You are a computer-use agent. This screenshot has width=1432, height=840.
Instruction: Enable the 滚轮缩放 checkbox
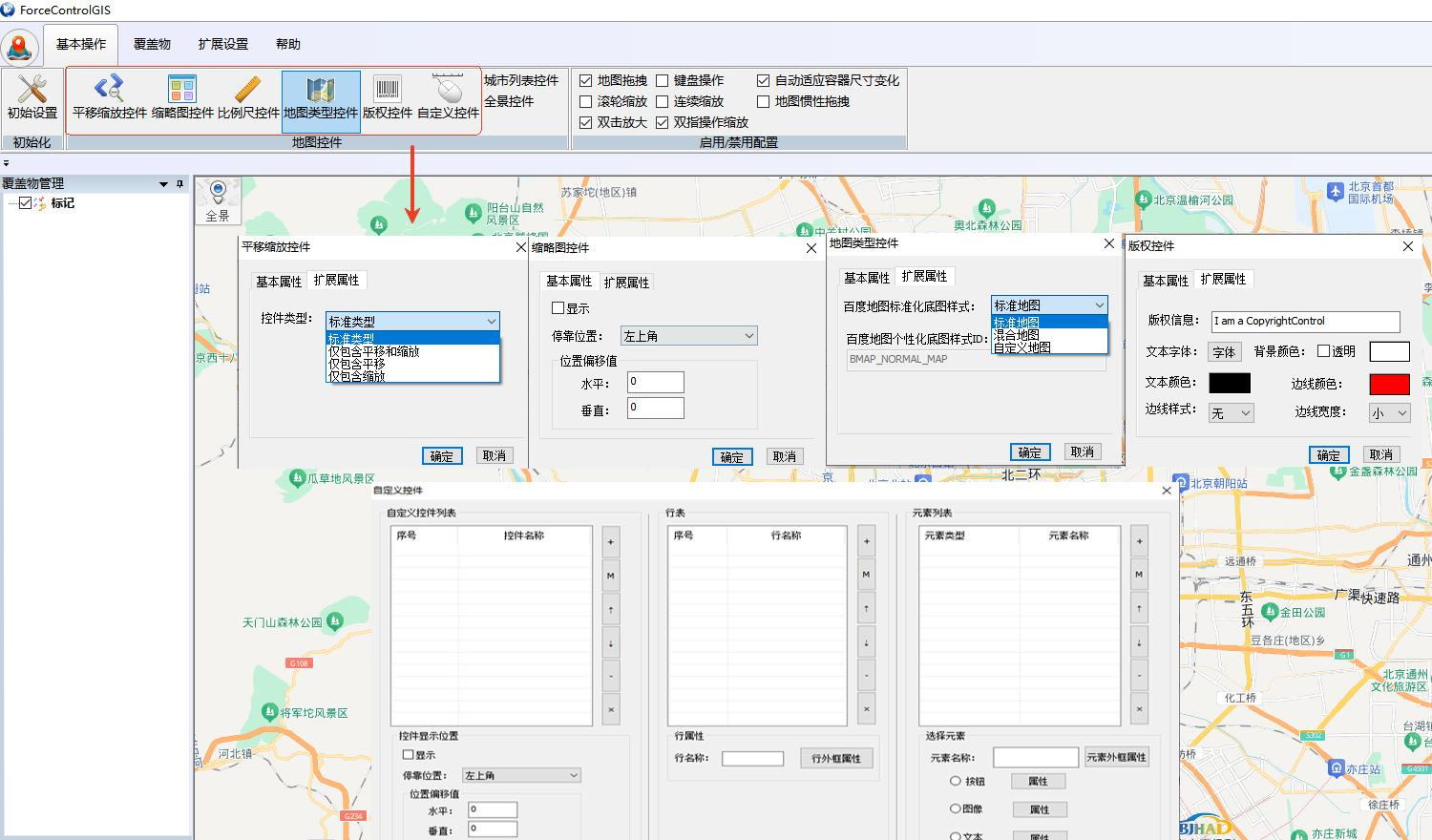point(586,102)
